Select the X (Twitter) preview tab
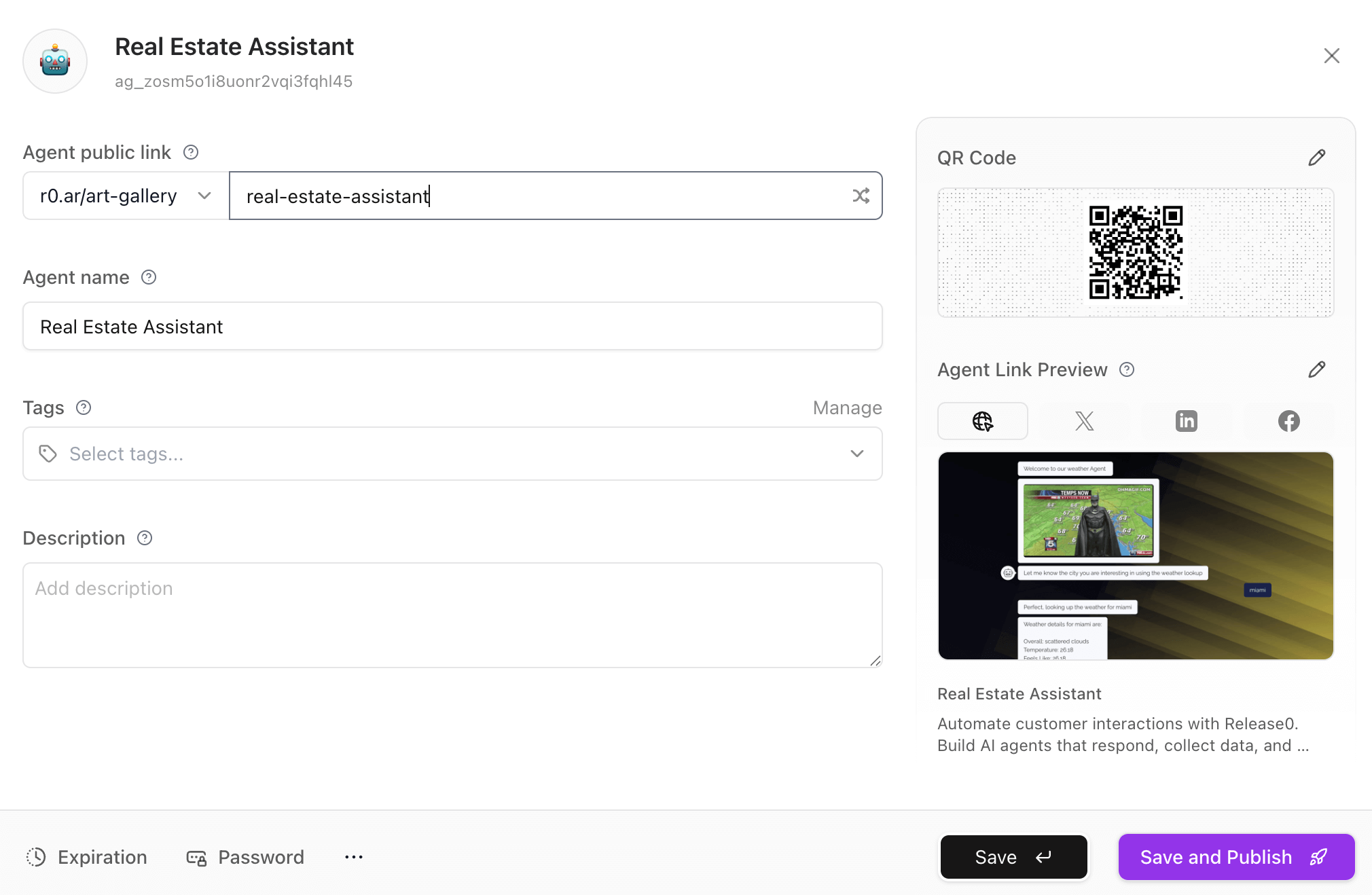The width and height of the screenshot is (1372, 895). pos(1084,421)
